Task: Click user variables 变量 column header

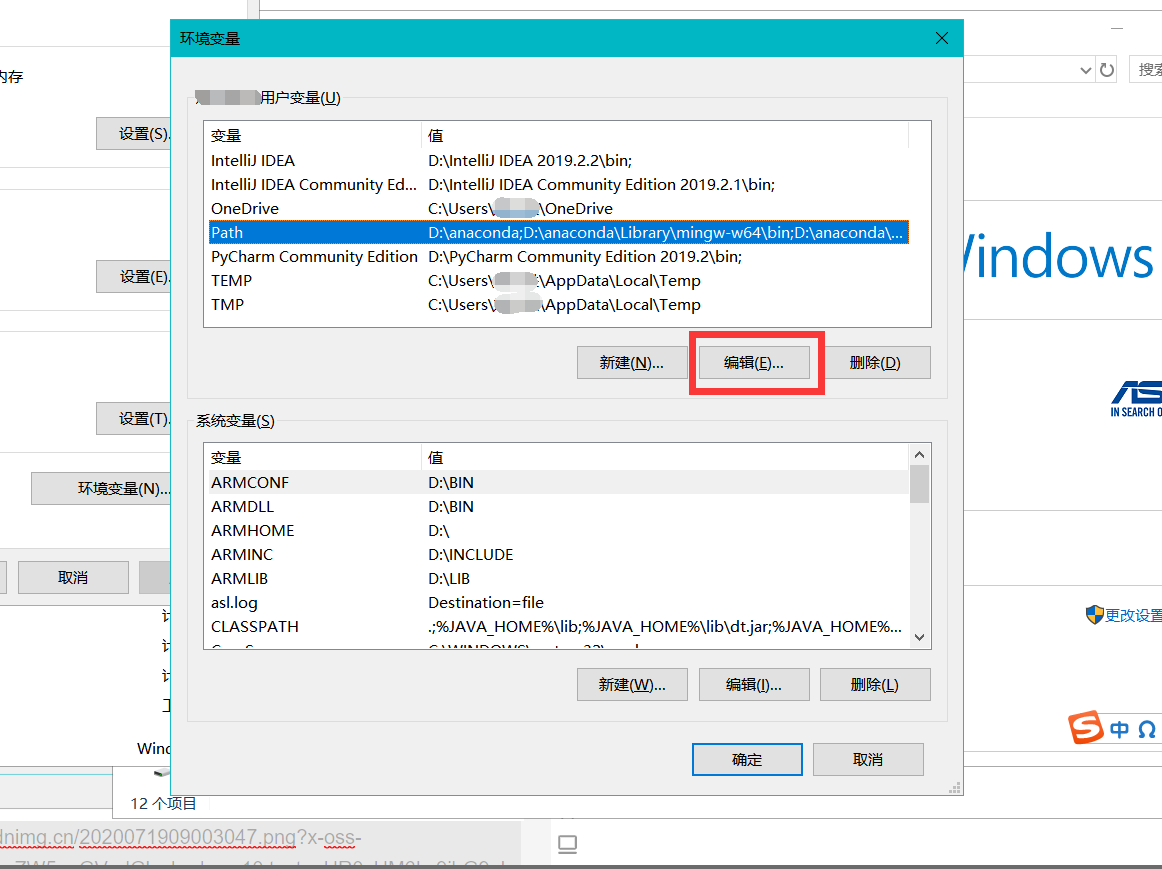Action: click(x=313, y=136)
